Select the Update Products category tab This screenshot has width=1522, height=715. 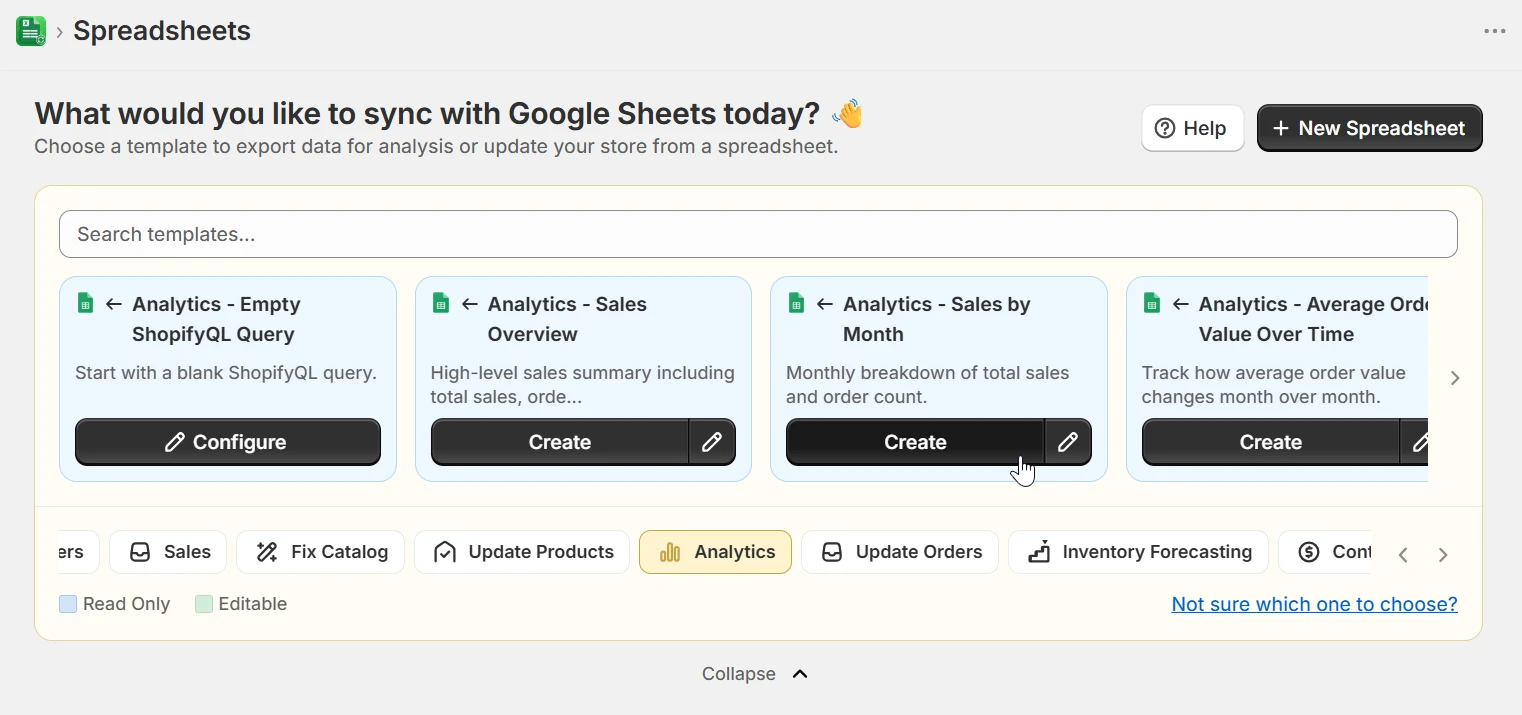tap(522, 552)
